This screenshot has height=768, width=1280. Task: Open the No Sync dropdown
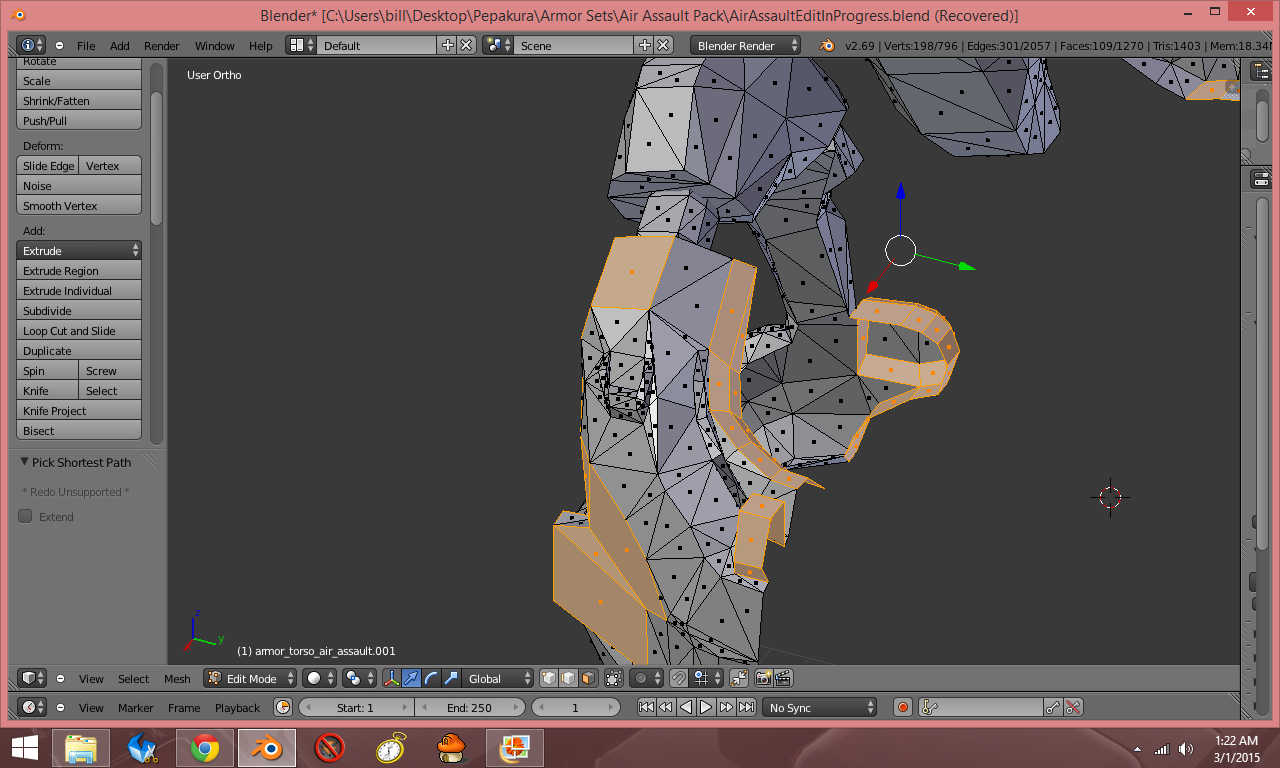[819, 707]
